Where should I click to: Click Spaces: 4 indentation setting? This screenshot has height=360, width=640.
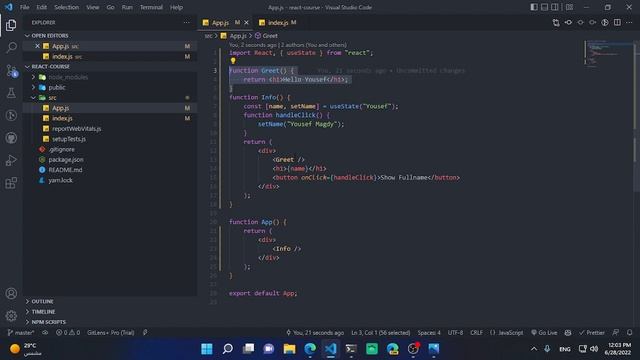[x=429, y=333]
